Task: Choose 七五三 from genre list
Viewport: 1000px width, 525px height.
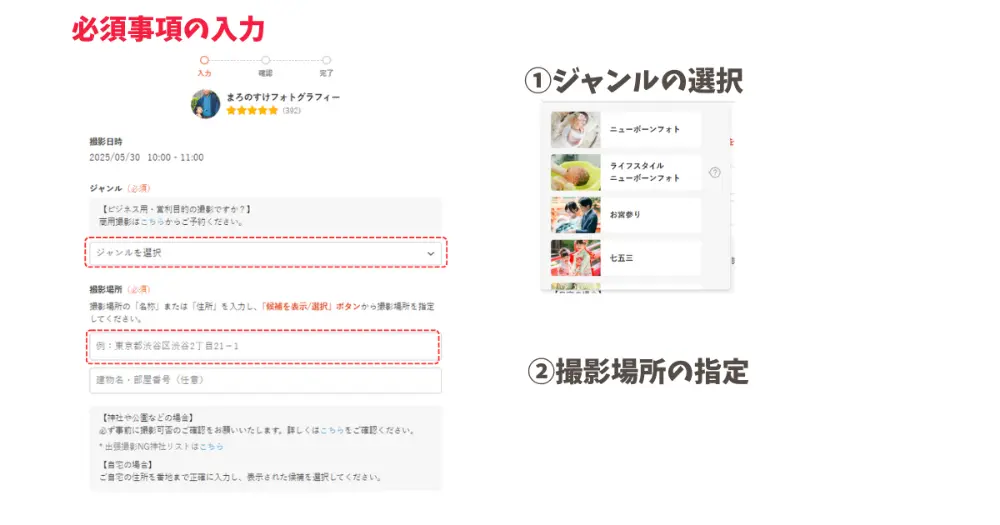Action: tap(626, 258)
